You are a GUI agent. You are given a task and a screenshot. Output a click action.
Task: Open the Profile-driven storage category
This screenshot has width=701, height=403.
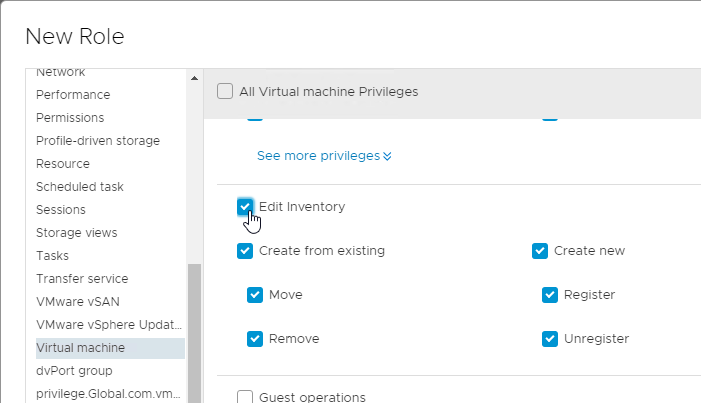click(98, 141)
